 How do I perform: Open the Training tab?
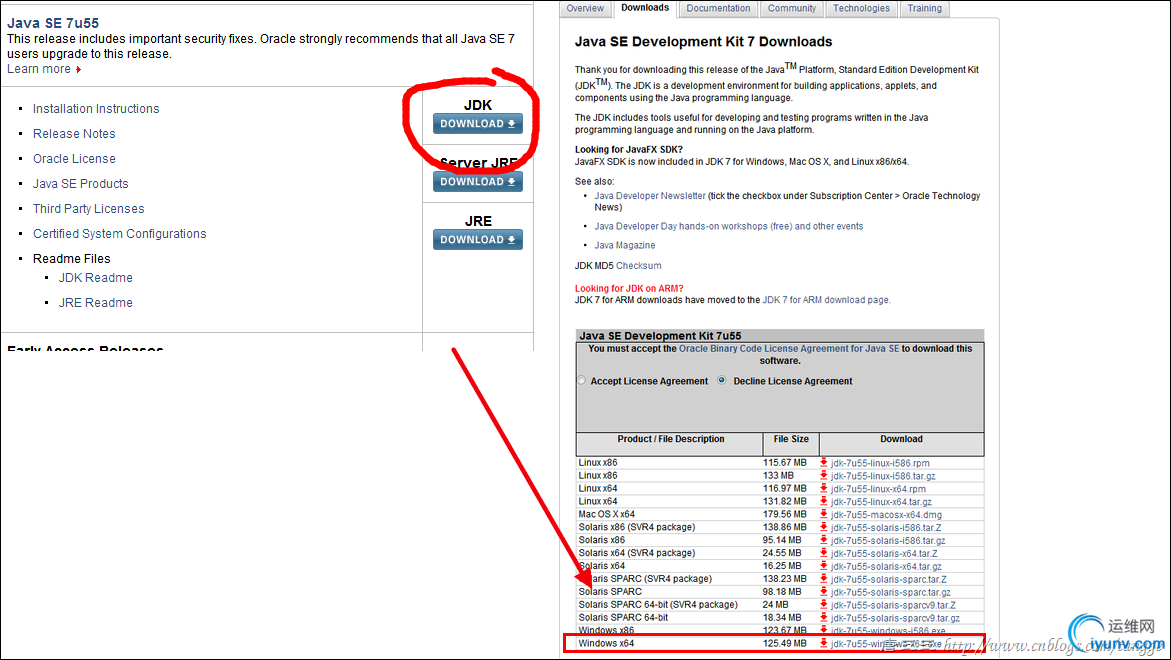[925, 8]
